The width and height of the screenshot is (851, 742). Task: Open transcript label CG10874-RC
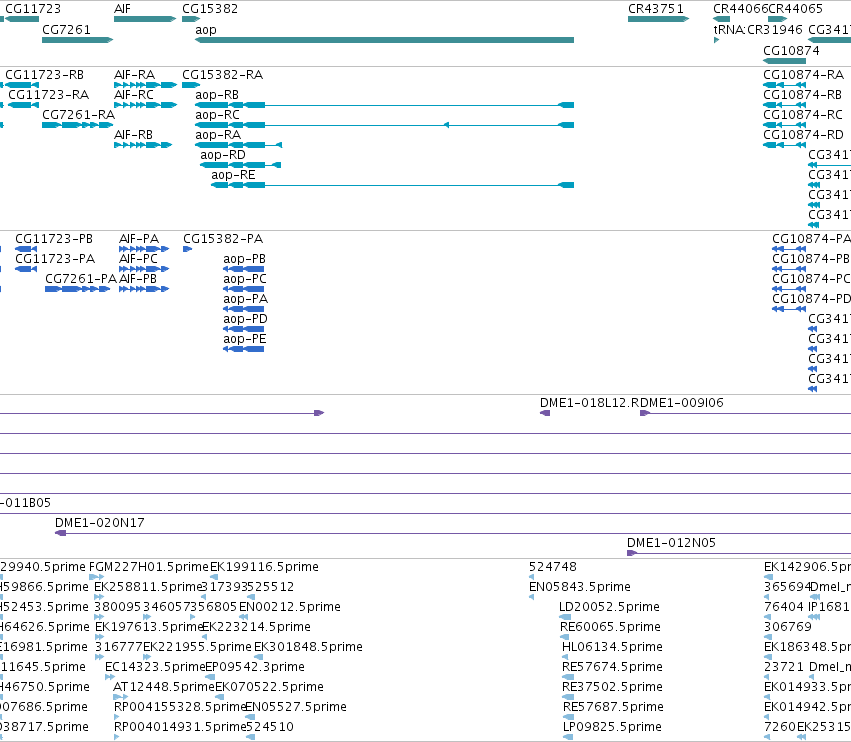[803, 115]
